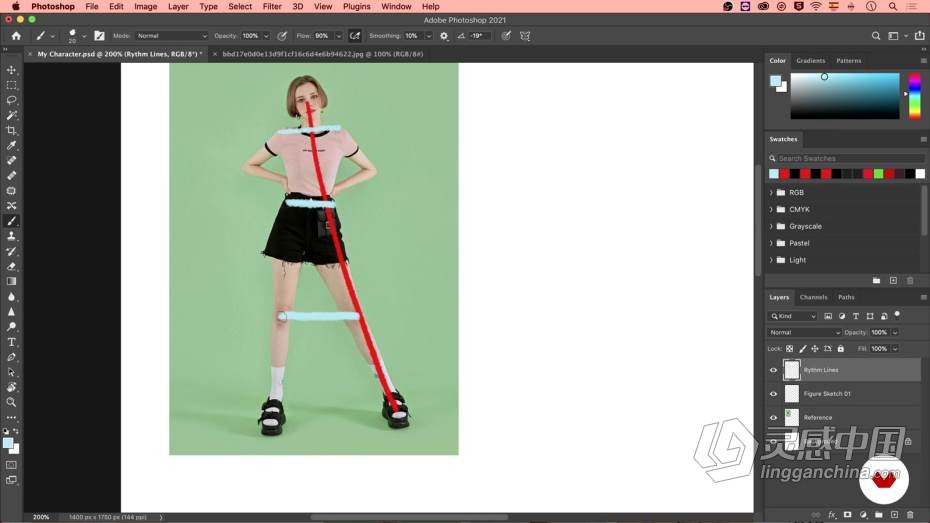Screen dimensions: 930x523
Task: Toggle lock transparent pixels
Action: pos(789,349)
